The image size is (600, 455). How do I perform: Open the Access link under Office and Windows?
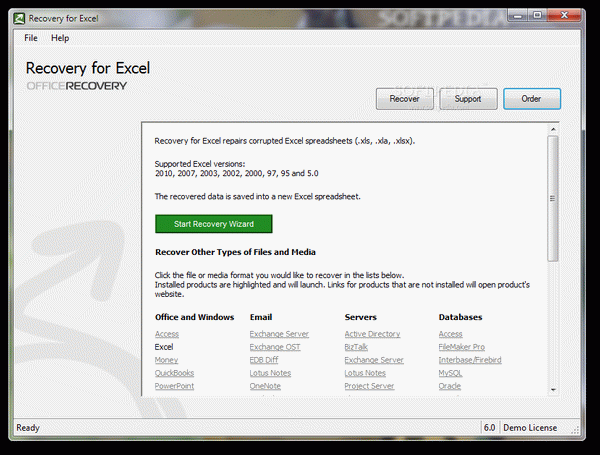tap(167, 334)
